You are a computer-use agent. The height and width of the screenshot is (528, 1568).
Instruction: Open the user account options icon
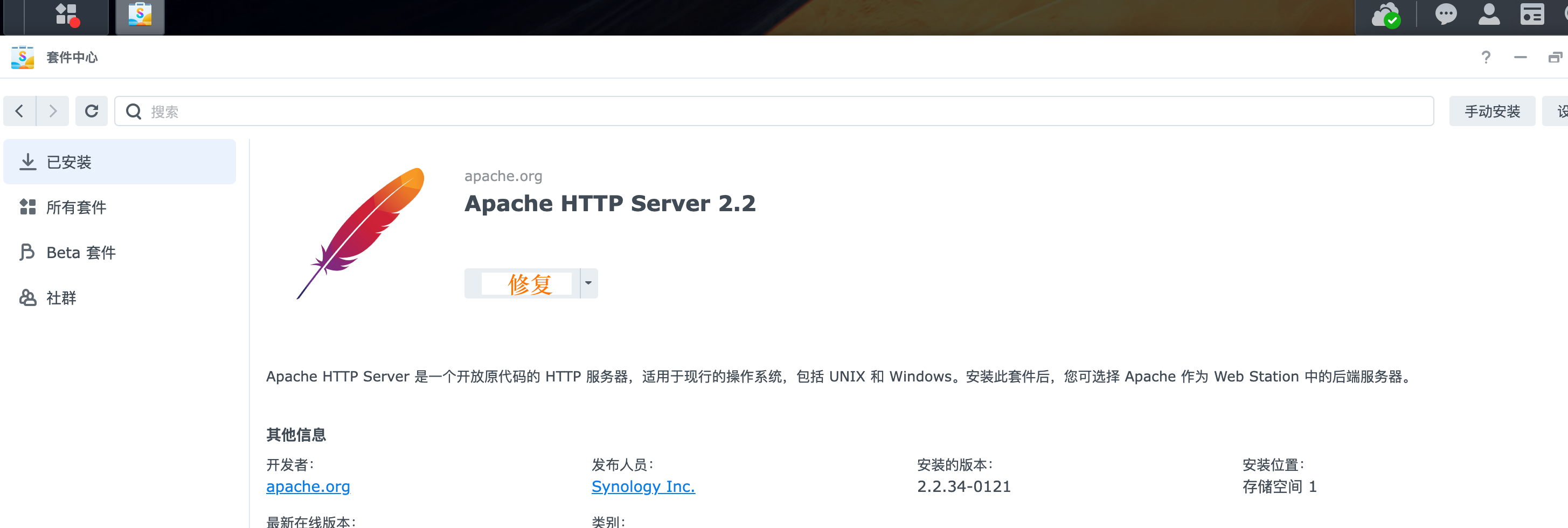pos(1489,15)
